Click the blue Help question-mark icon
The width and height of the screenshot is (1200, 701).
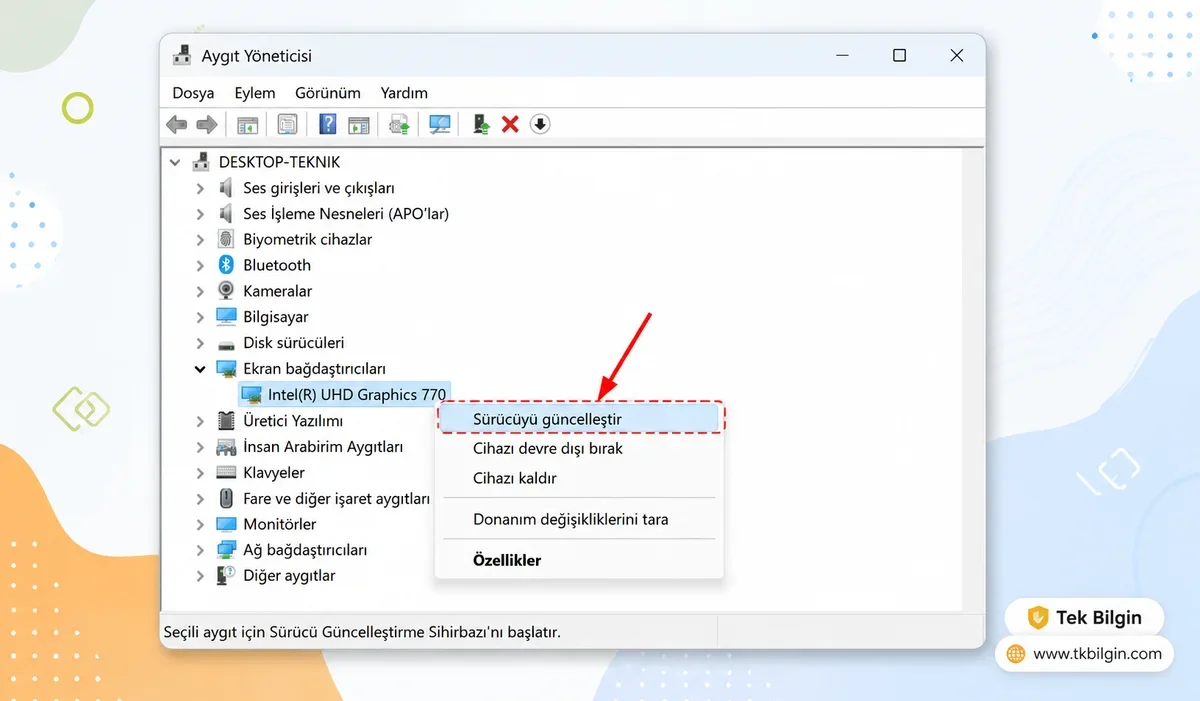coord(328,124)
